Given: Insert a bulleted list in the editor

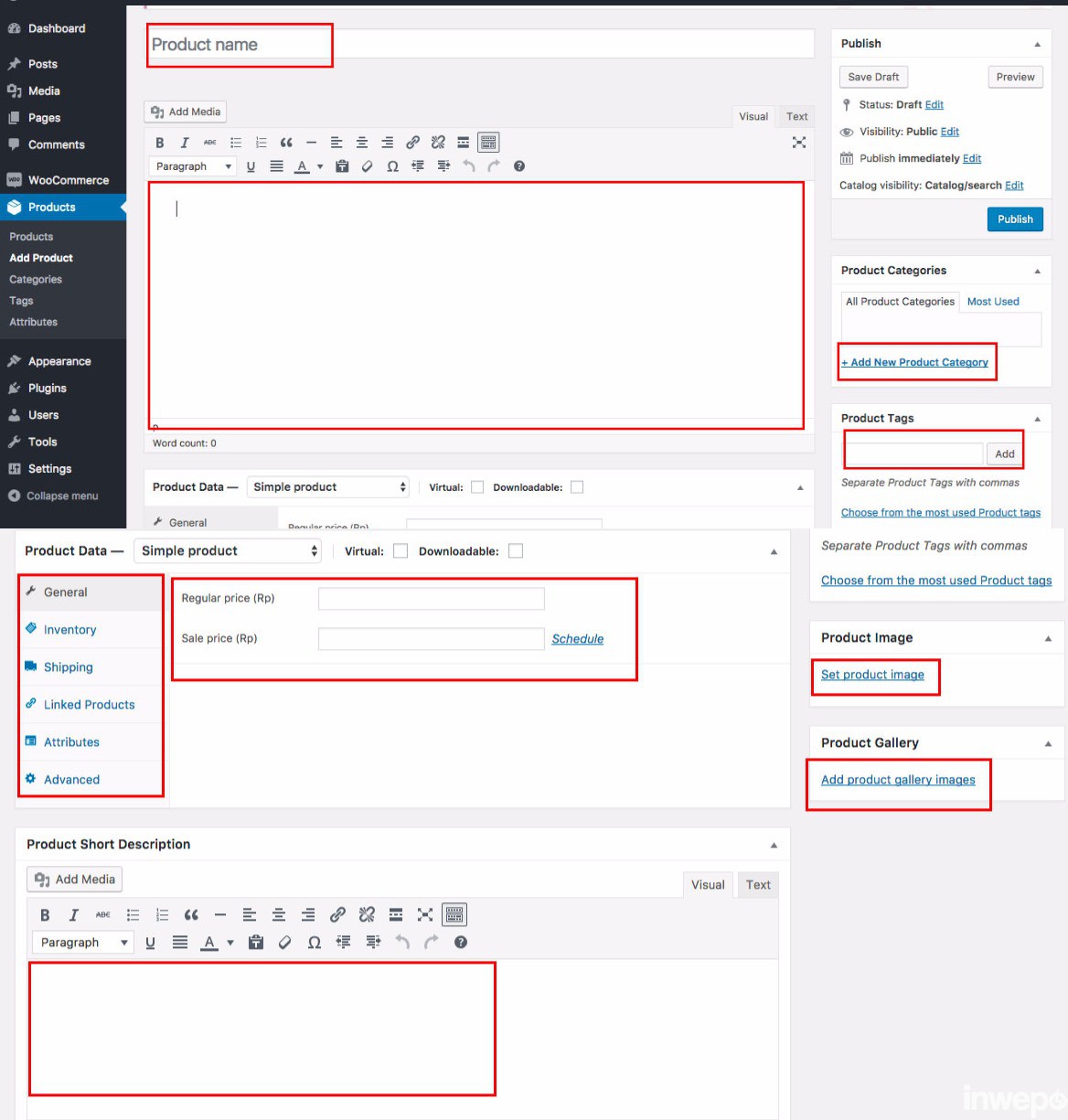Looking at the screenshot, I should click(x=236, y=143).
